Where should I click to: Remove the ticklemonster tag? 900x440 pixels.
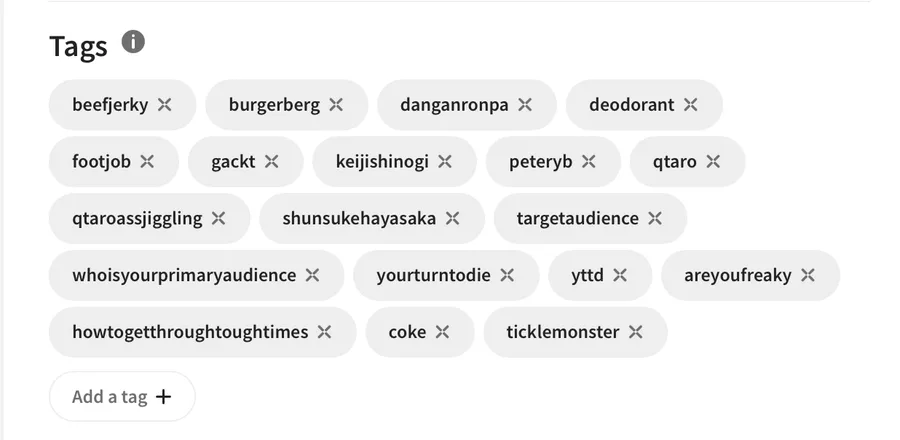tap(635, 332)
